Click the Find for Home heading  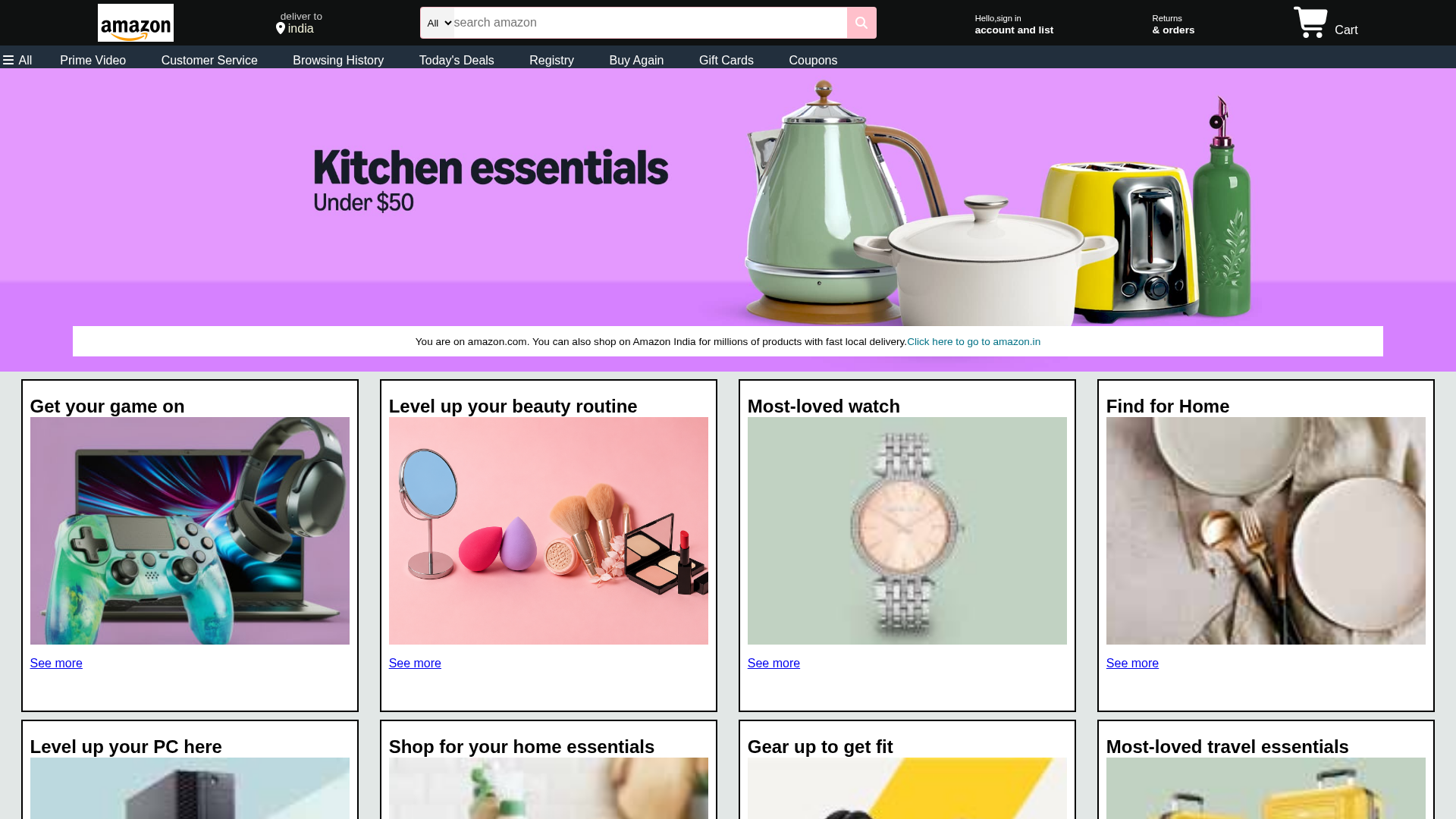tap(1168, 406)
